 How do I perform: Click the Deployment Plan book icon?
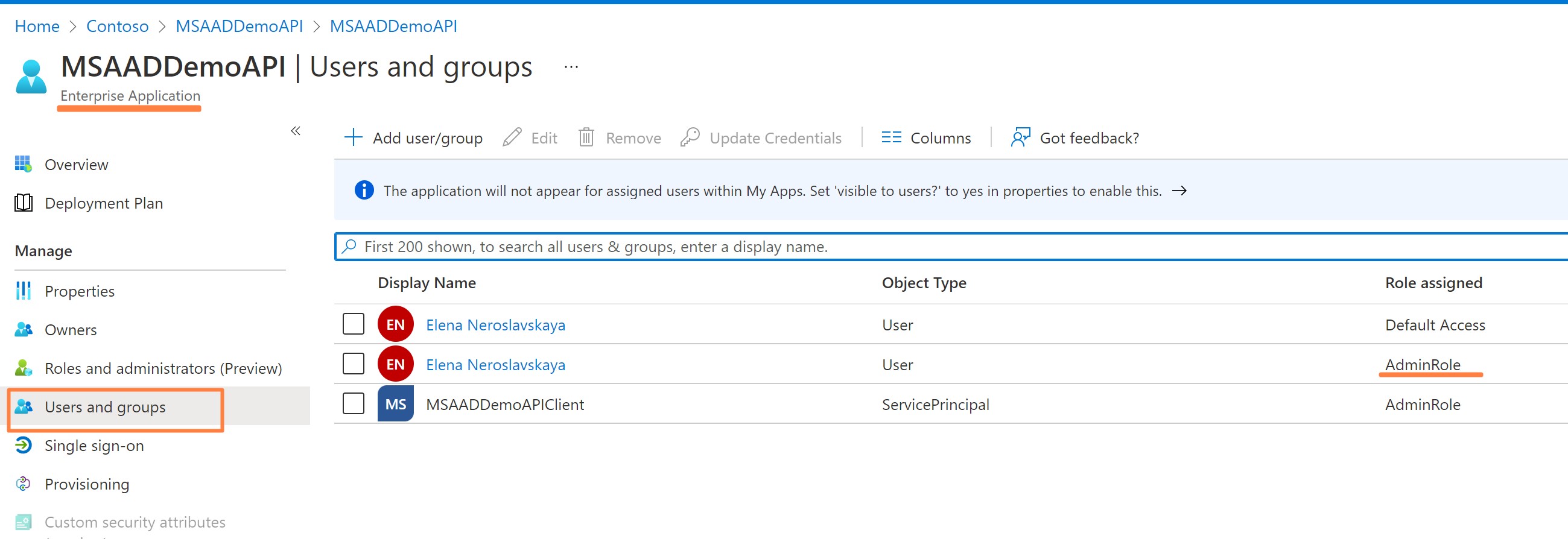pos(23,203)
